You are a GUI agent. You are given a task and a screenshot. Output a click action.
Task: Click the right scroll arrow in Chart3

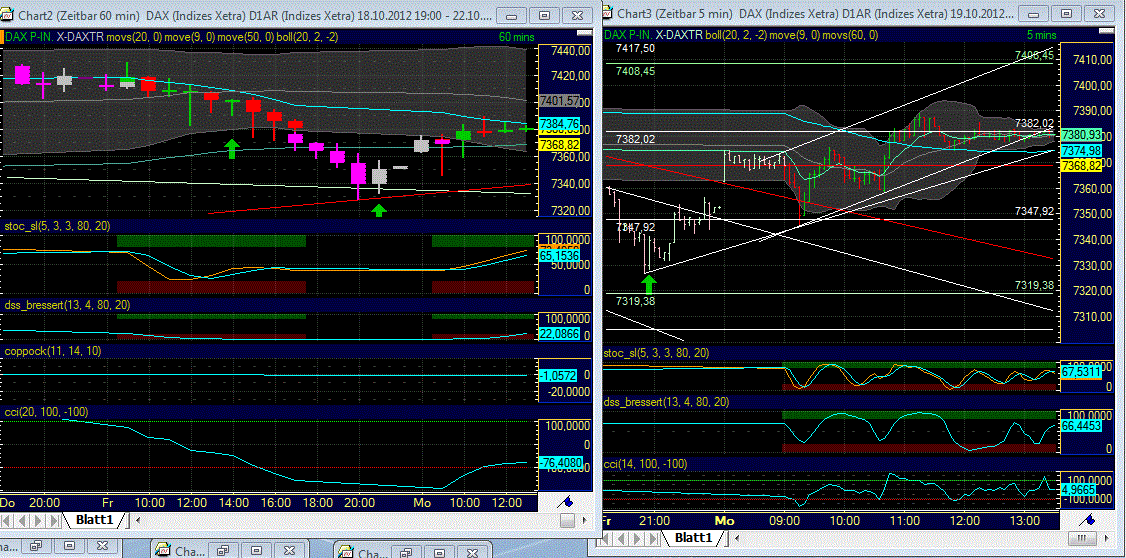click(x=1108, y=538)
